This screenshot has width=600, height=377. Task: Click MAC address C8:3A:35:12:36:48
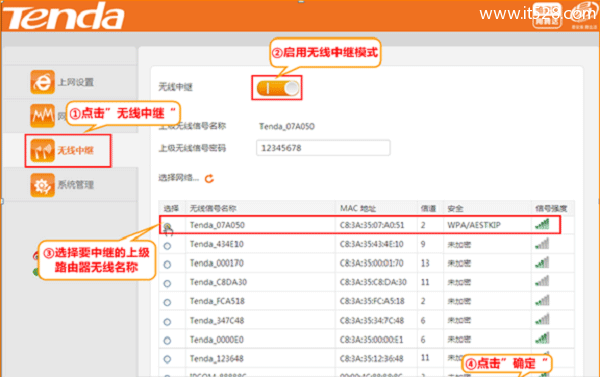[x=372, y=359]
